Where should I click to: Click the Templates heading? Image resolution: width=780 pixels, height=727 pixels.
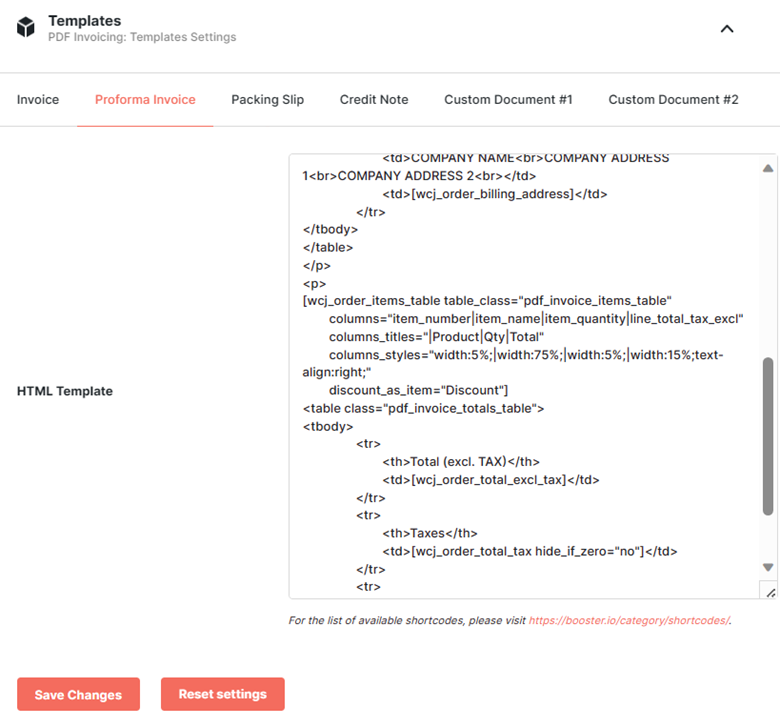tap(85, 21)
